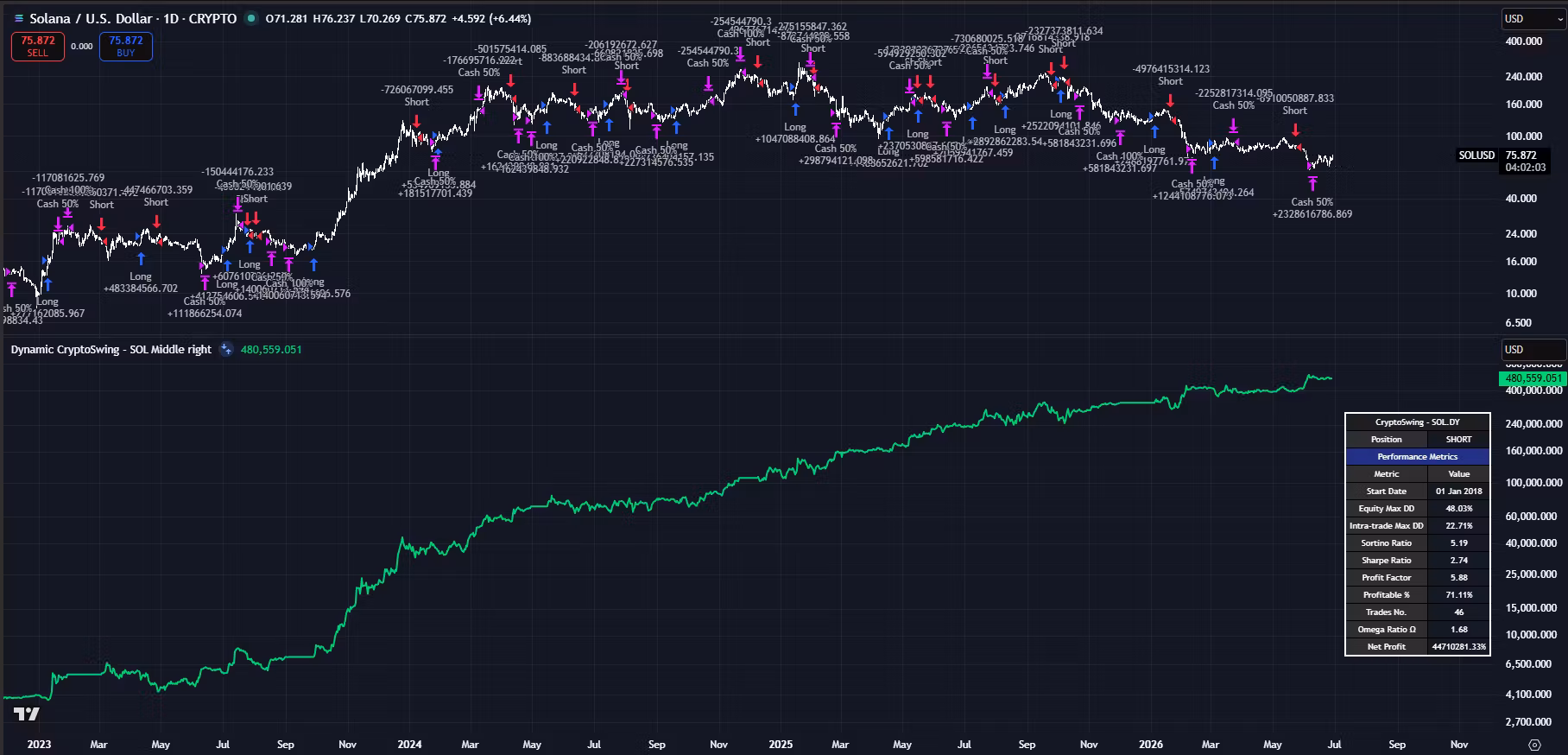Open the USD currency dropdown on the price pane
This screenshot has height=755, width=1568.
pyautogui.click(x=1533, y=18)
